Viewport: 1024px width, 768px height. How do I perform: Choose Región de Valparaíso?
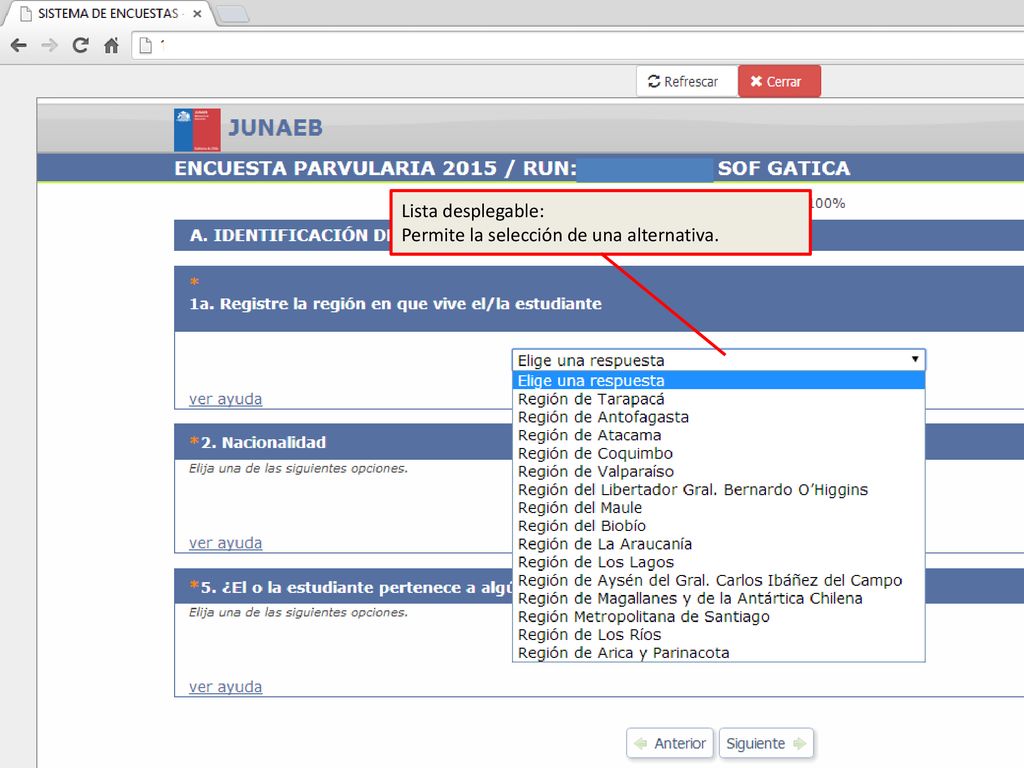pos(718,472)
